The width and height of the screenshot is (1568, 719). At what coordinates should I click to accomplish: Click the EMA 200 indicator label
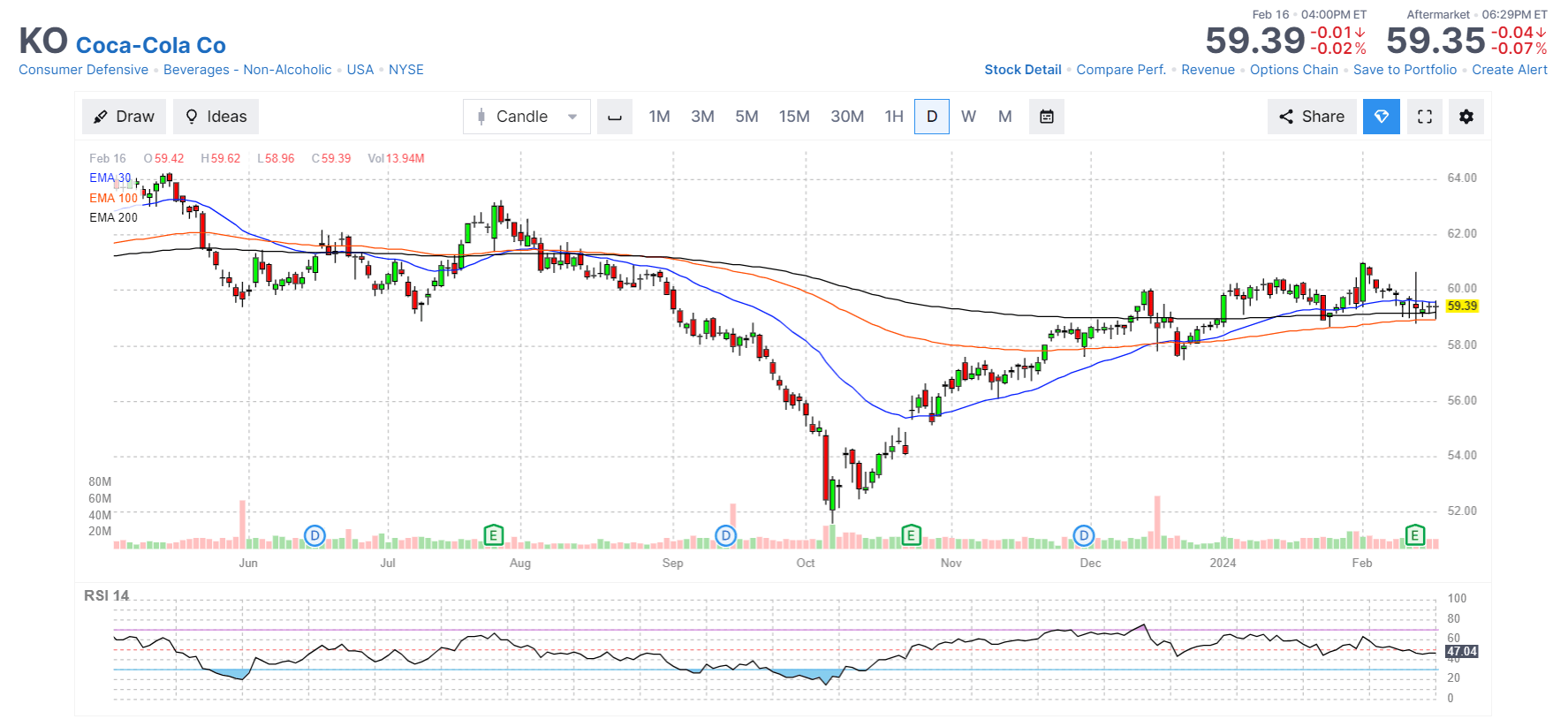click(x=113, y=217)
